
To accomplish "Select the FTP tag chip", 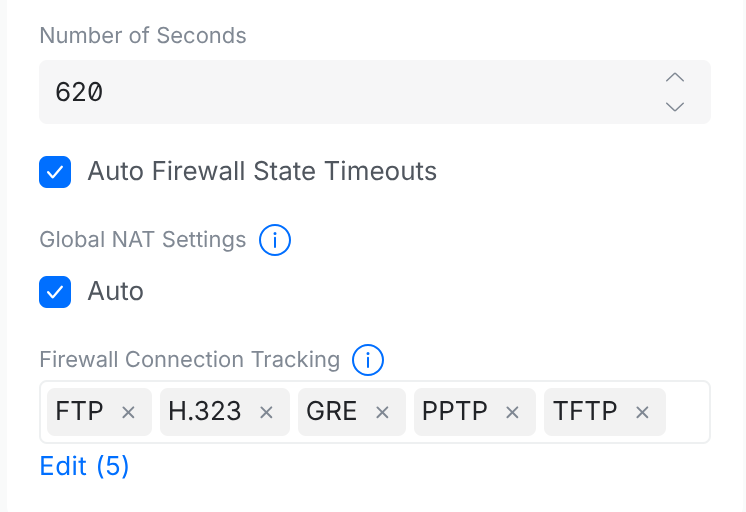I will [x=80, y=412].
